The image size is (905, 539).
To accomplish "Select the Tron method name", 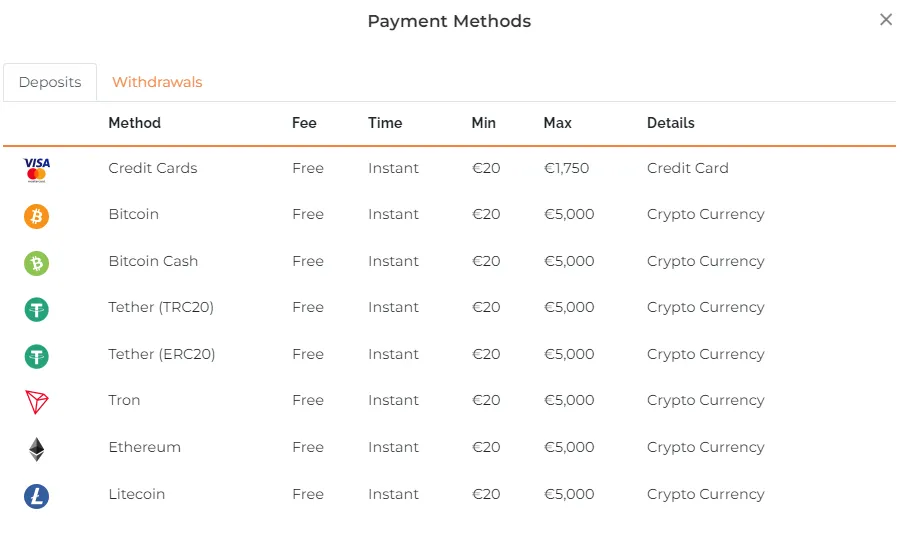I will pyautogui.click(x=124, y=400).
